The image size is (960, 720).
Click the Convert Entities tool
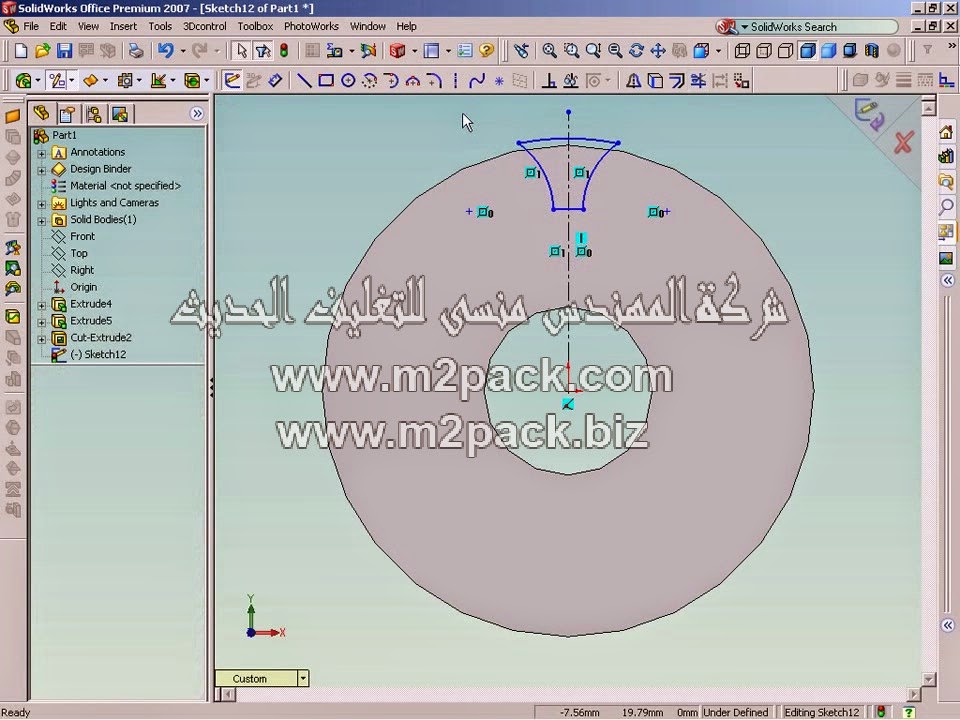[x=655, y=81]
